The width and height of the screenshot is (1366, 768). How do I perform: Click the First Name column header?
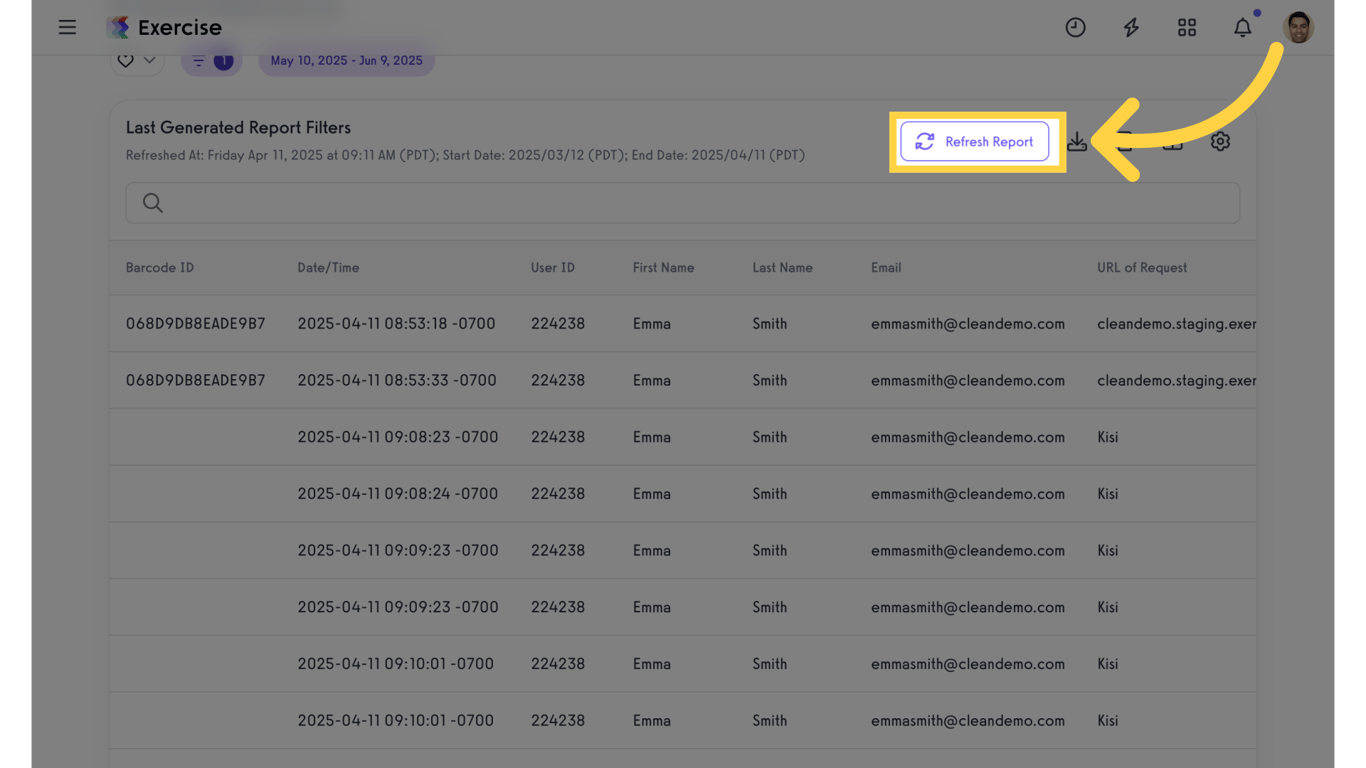[663, 268]
